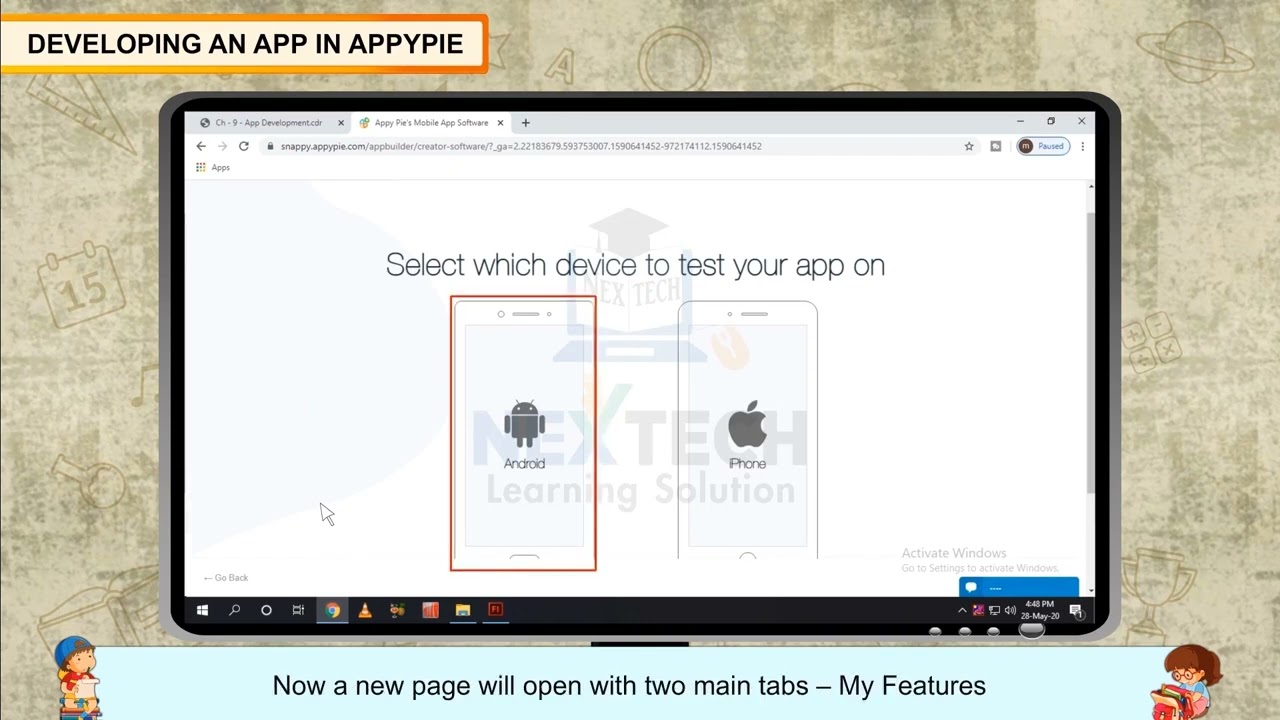Screen dimensions: 1280x720
Task: Open the Paused profile button
Action: pyautogui.click(x=1043, y=146)
